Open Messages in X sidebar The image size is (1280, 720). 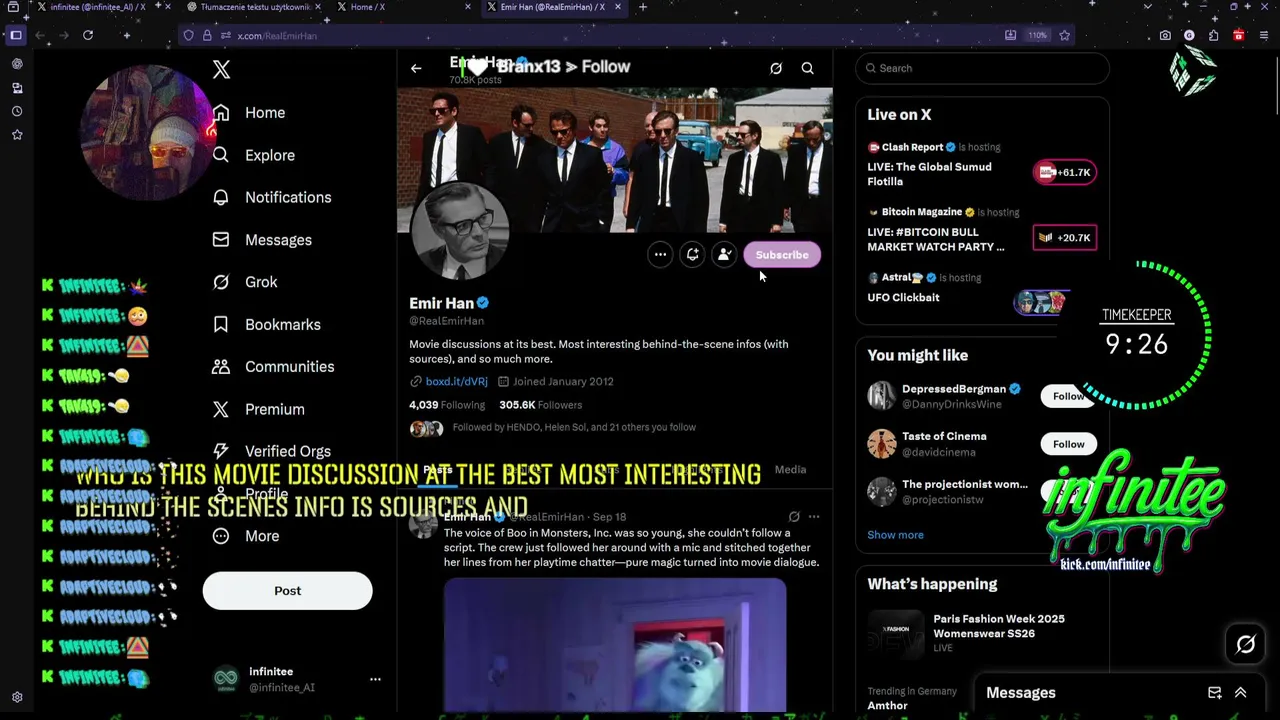tap(262, 240)
